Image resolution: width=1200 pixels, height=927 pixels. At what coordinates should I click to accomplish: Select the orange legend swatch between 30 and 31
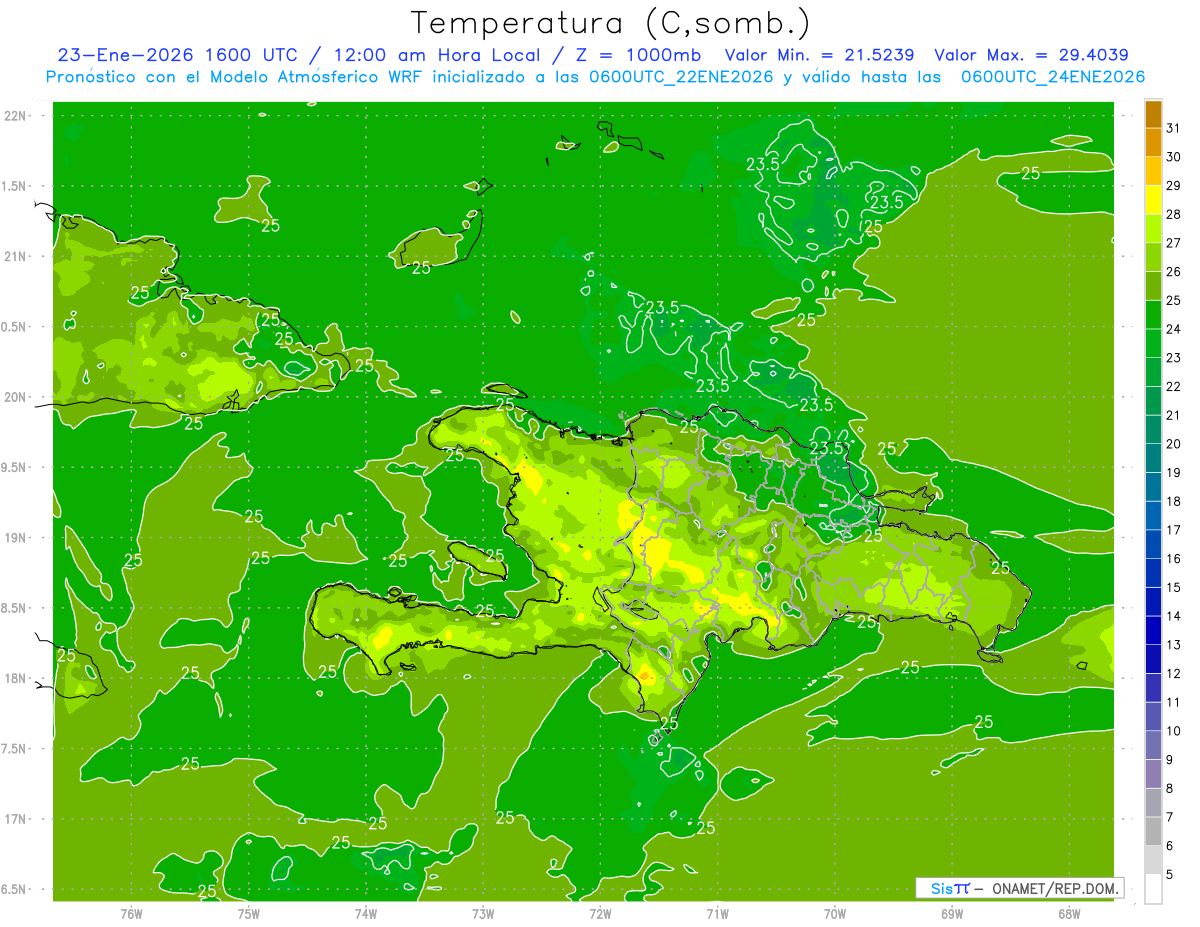pos(1153,143)
